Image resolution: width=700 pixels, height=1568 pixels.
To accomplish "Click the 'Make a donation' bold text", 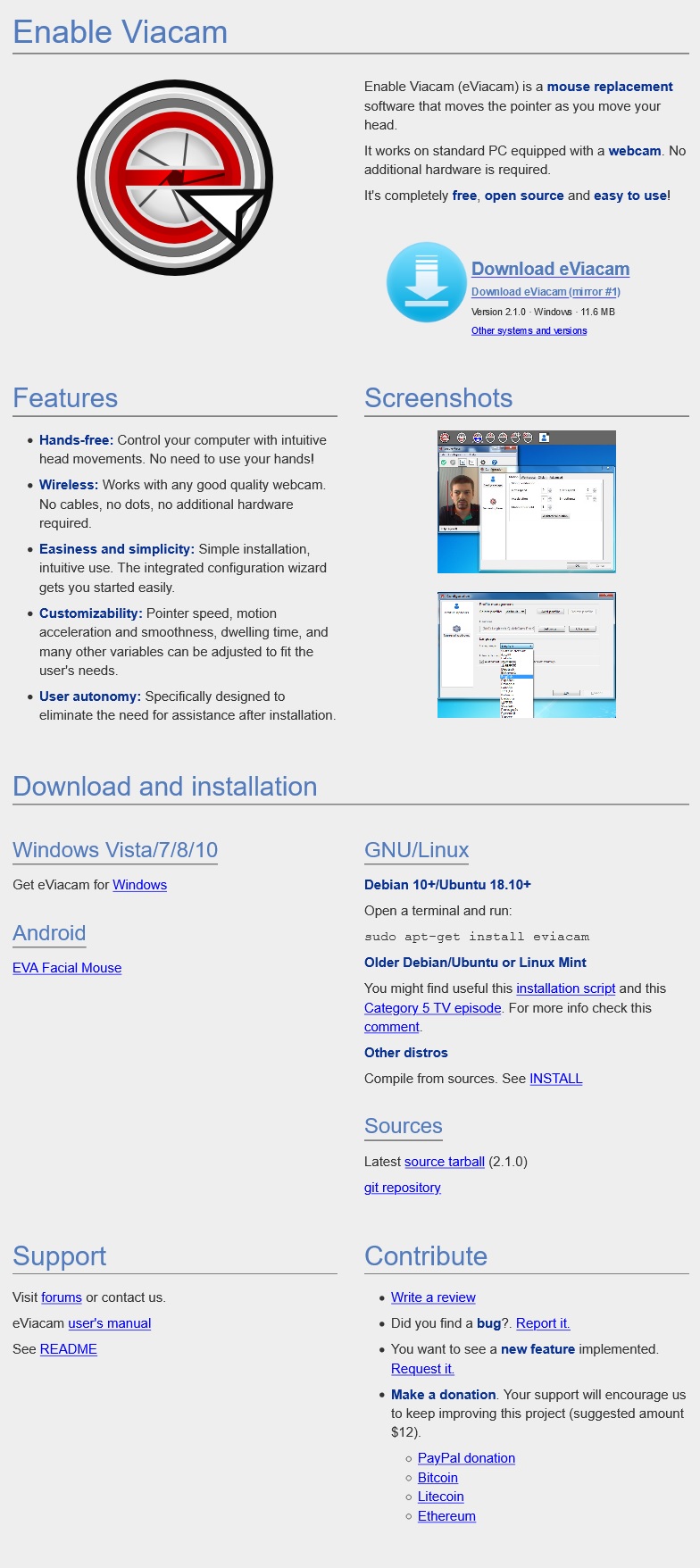I will click(x=444, y=1395).
